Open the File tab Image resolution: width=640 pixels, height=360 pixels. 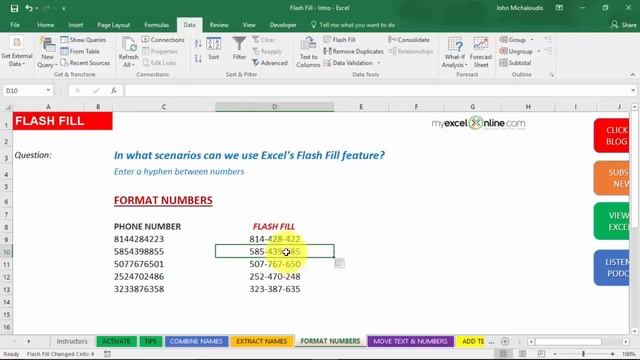pos(15,25)
